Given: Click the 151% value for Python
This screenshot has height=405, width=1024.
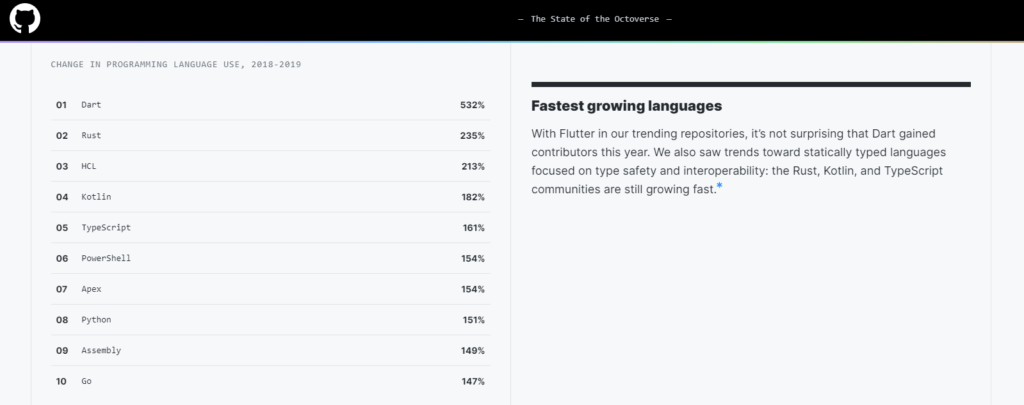Looking at the screenshot, I should (x=473, y=319).
